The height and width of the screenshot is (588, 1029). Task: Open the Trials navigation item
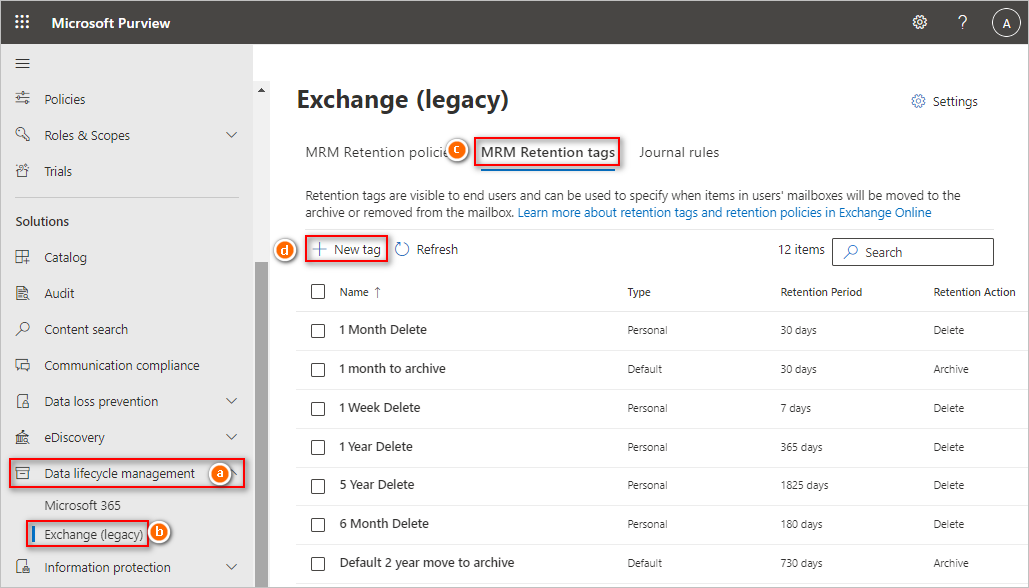58,171
